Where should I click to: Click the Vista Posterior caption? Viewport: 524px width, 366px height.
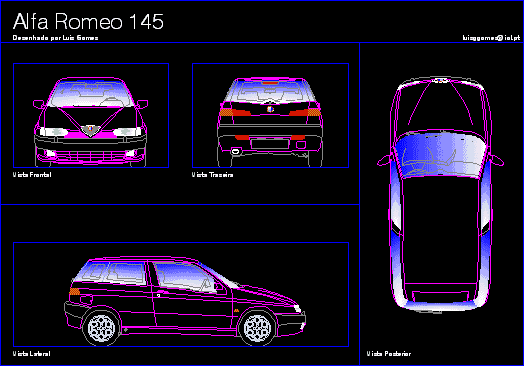[x=389, y=354]
